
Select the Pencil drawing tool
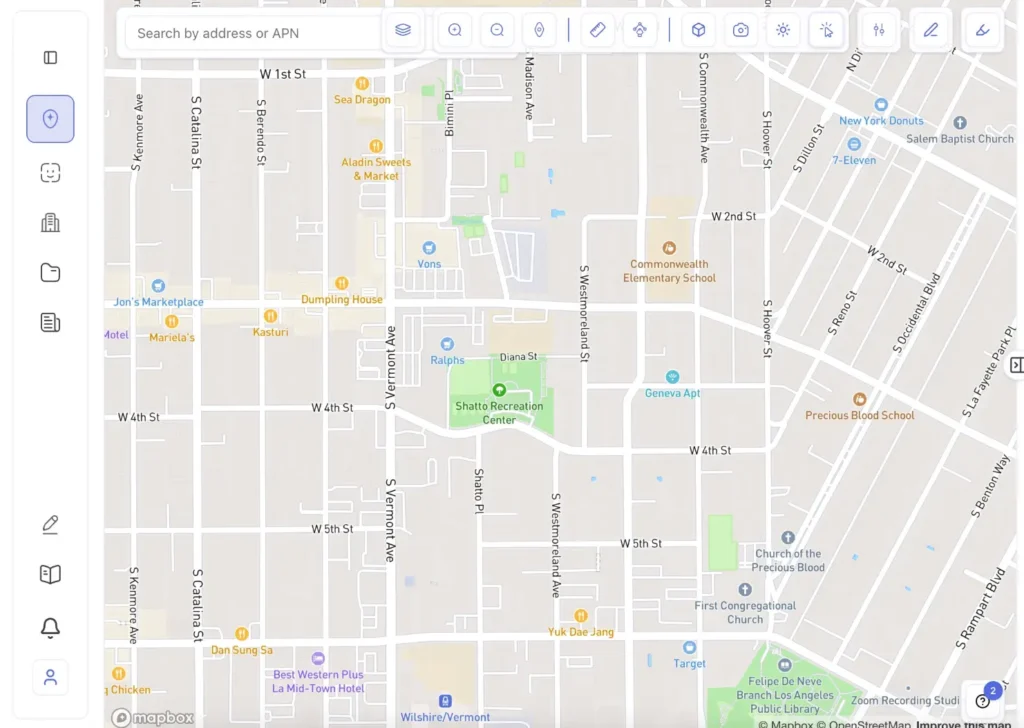click(930, 30)
